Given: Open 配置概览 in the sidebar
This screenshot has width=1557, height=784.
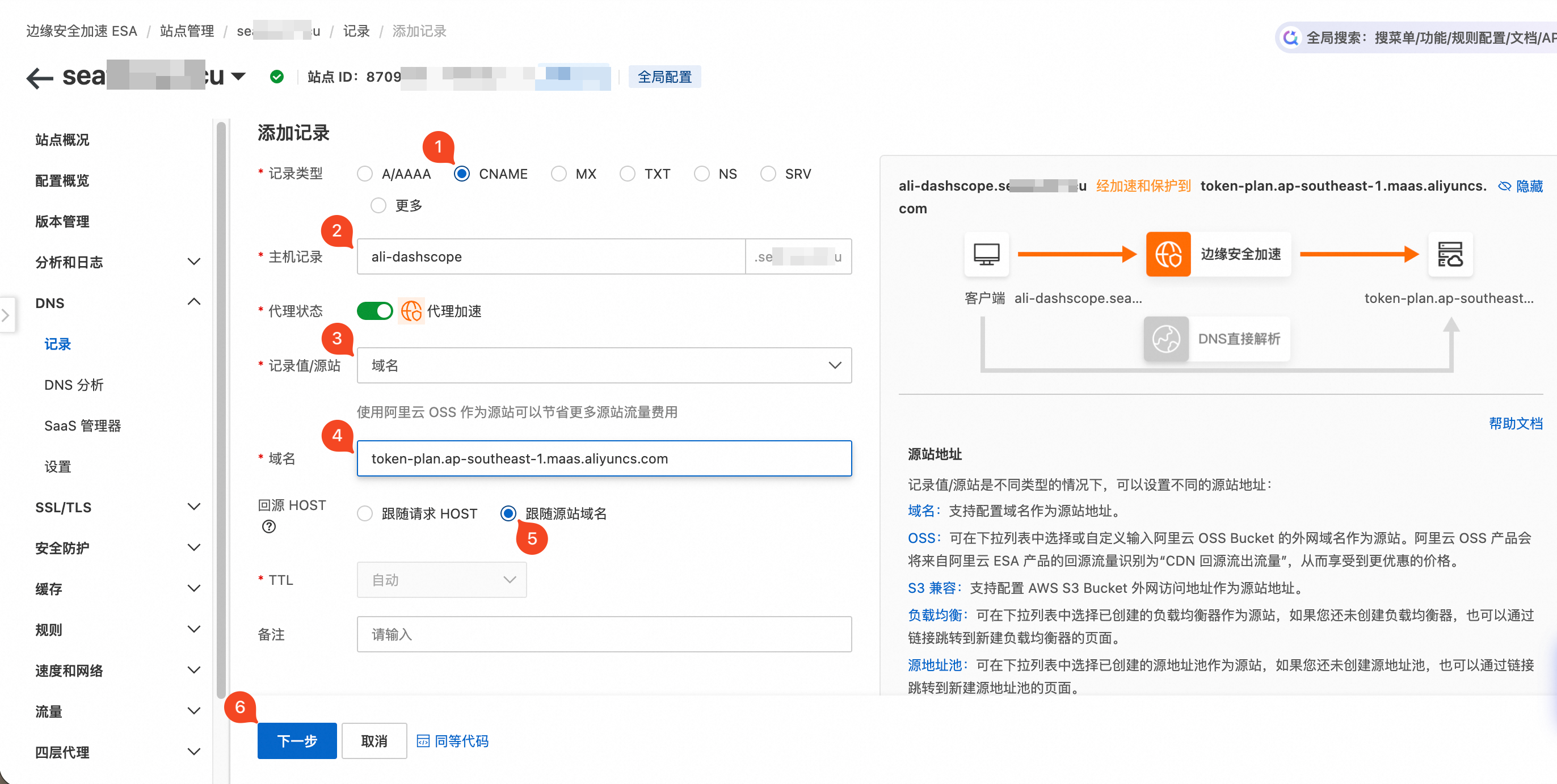Looking at the screenshot, I should (62, 180).
